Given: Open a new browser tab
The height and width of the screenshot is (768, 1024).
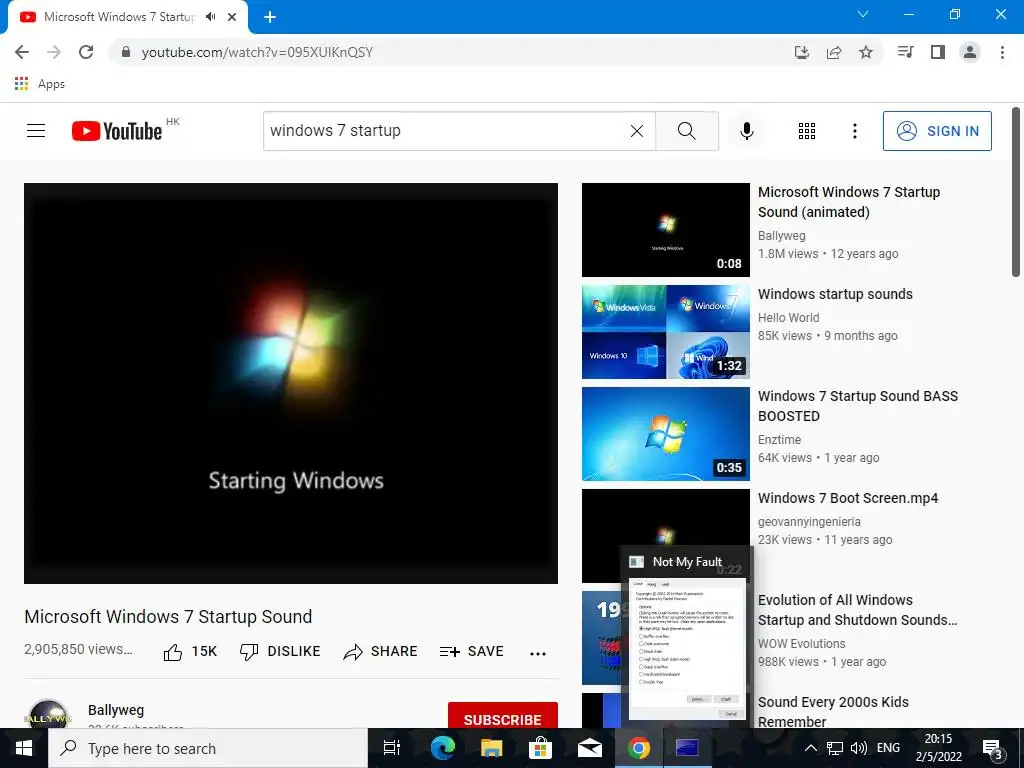Looking at the screenshot, I should (x=270, y=17).
